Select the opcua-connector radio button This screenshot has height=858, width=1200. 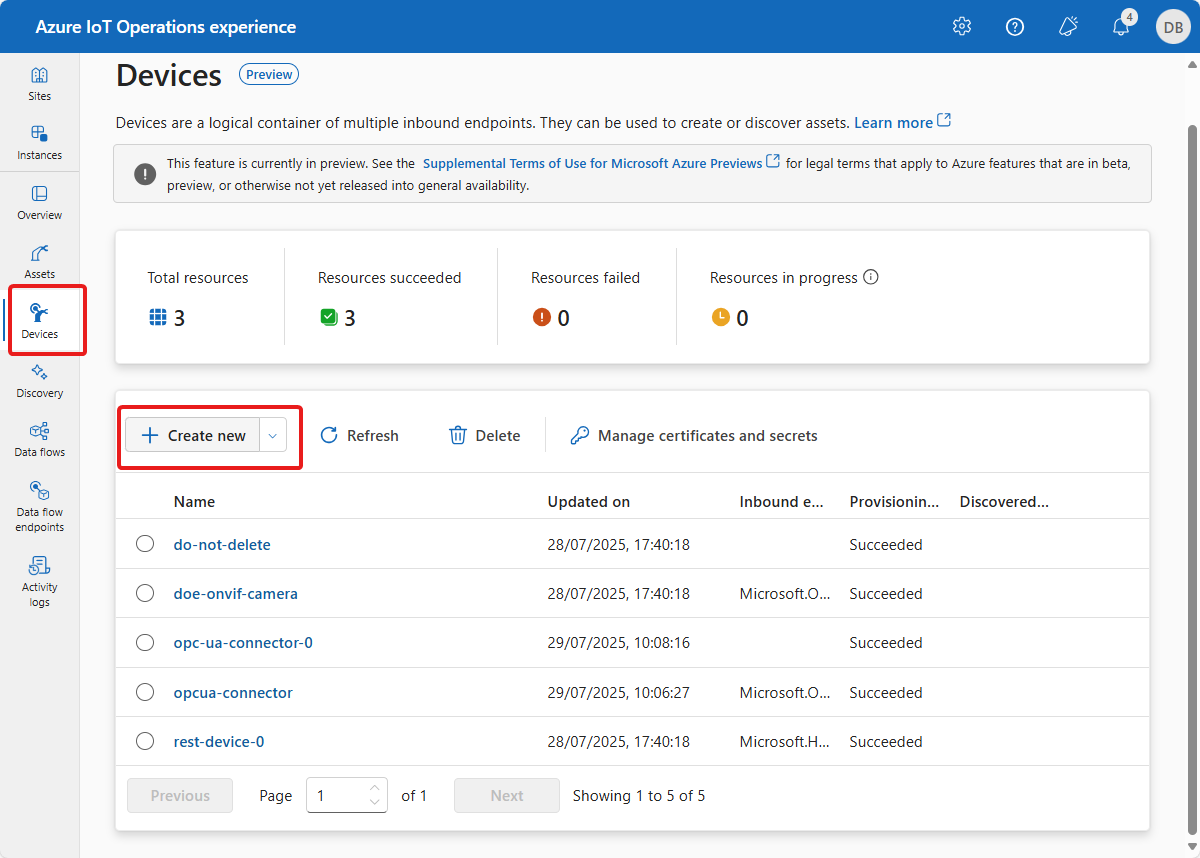pos(145,692)
